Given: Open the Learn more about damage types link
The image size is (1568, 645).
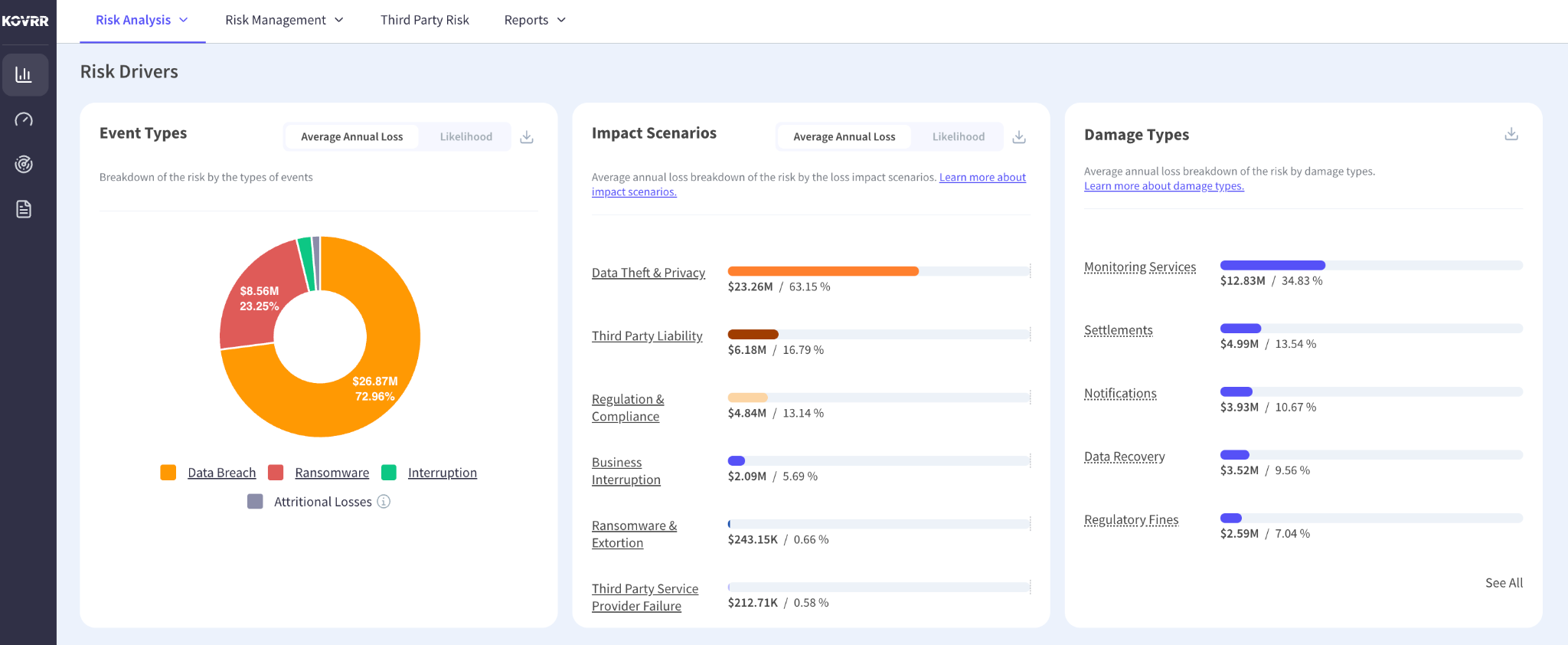Looking at the screenshot, I should pyautogui.click(x=1164, y=186).
